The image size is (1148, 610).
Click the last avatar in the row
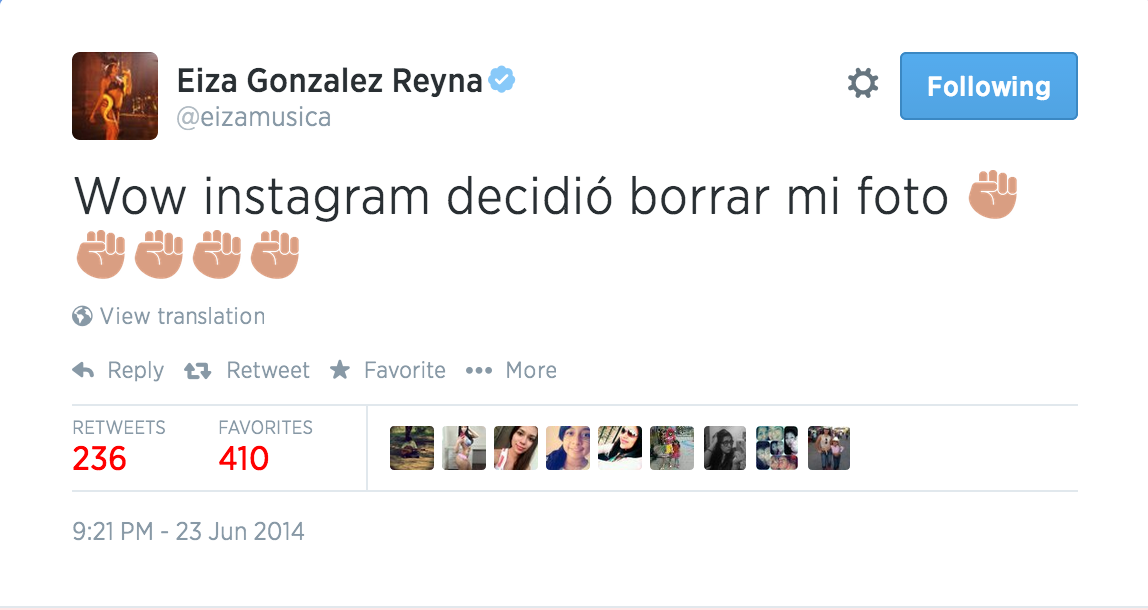point(828,448)
